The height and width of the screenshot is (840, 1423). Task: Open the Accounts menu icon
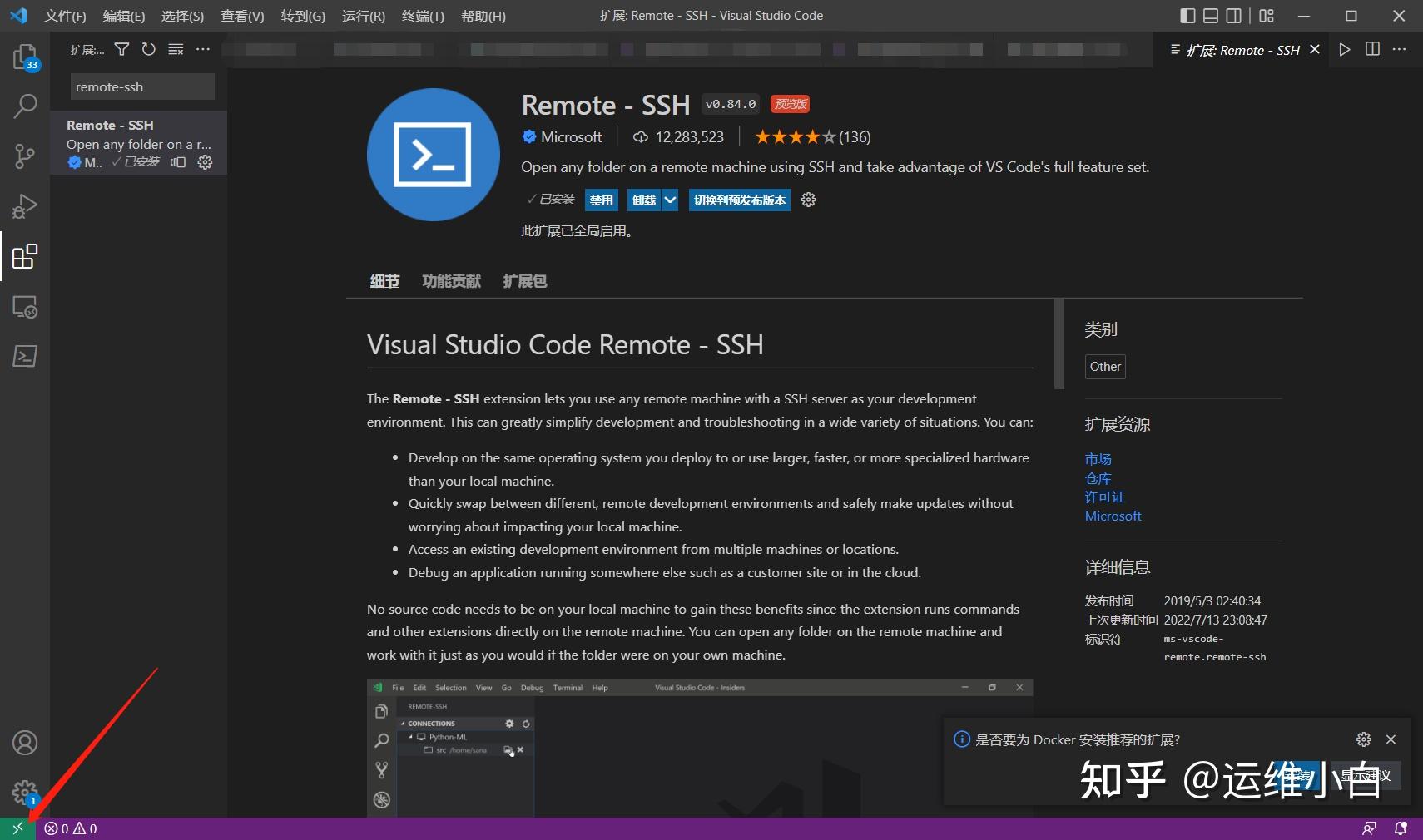[x=25, y=743]
